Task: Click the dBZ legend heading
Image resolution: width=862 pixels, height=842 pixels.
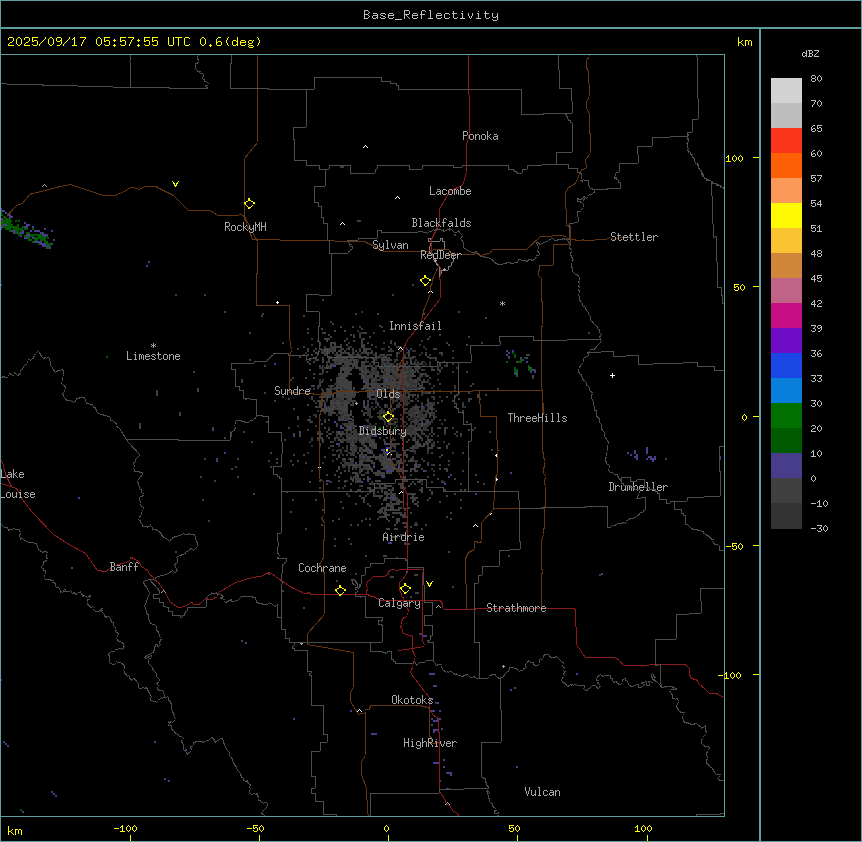Action: click(811, 53)
